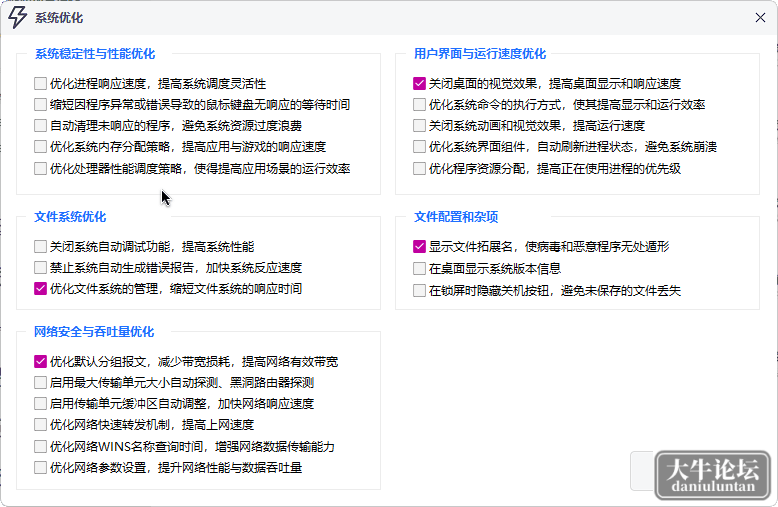Enable 优化进程响应速度 checkbox
This screenshot has width=778, height=507.
(x=40, y=83)
